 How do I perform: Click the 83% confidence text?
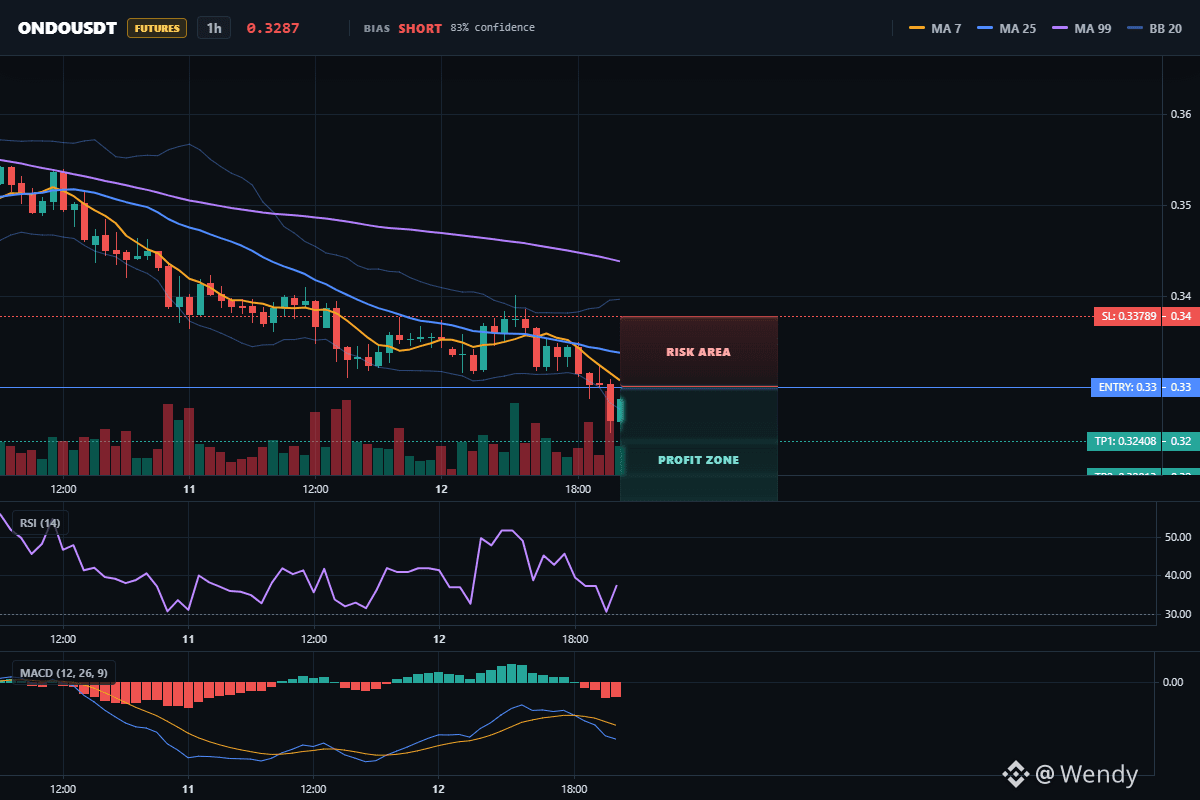492,28
